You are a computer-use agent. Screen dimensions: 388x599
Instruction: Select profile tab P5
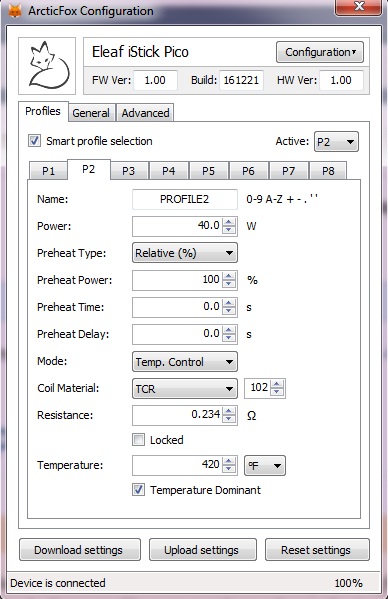[x=209, y=170]
